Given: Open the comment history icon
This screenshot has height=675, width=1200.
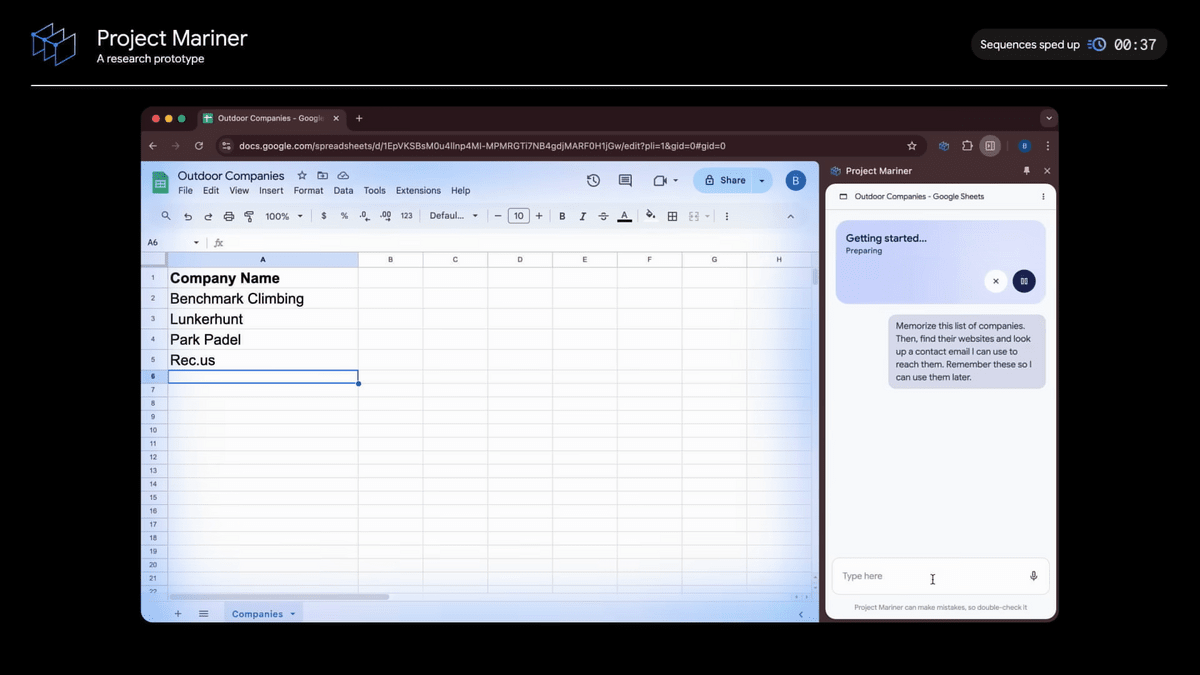Looking at the screenshot, I should pyautogui.click(x=625, y=180).
